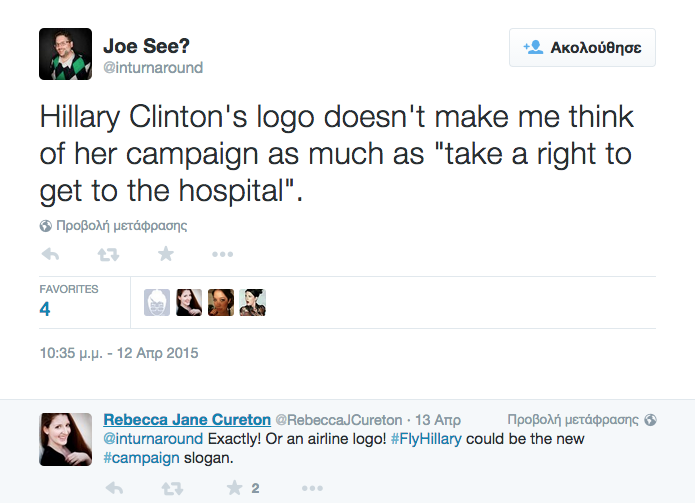Viewport: 695px width, 503px height.
Task: Open Joe See's profile picture
Action: 66,54
